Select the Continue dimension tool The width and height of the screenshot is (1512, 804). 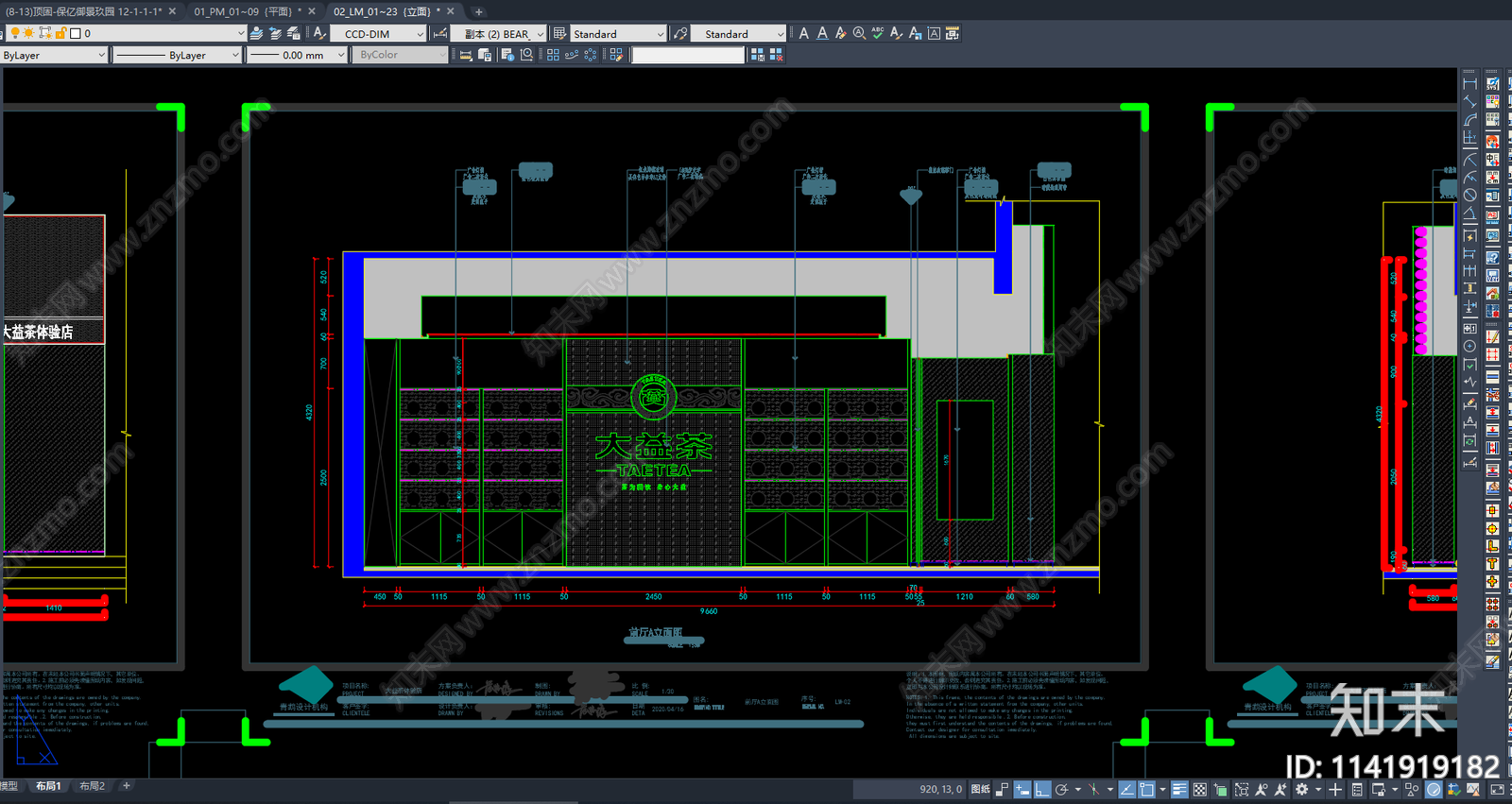pos(1469,270)
